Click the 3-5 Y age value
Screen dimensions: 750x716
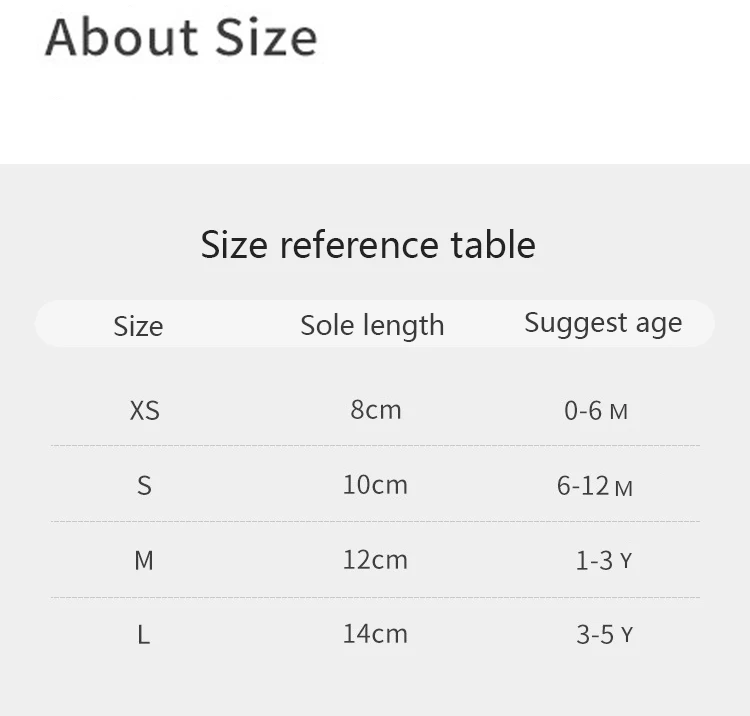[x=604, y=635]
